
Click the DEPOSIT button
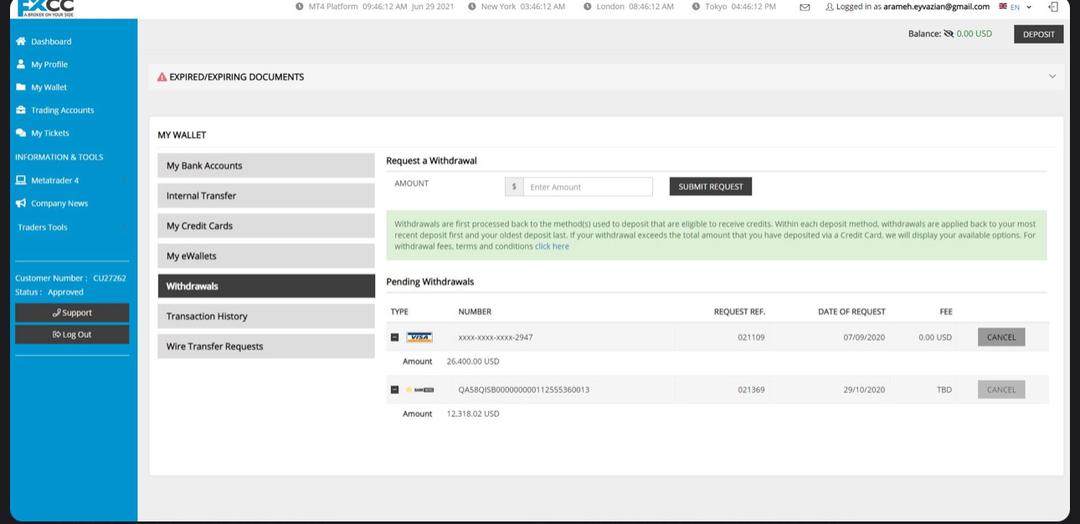click(1038, 34)
